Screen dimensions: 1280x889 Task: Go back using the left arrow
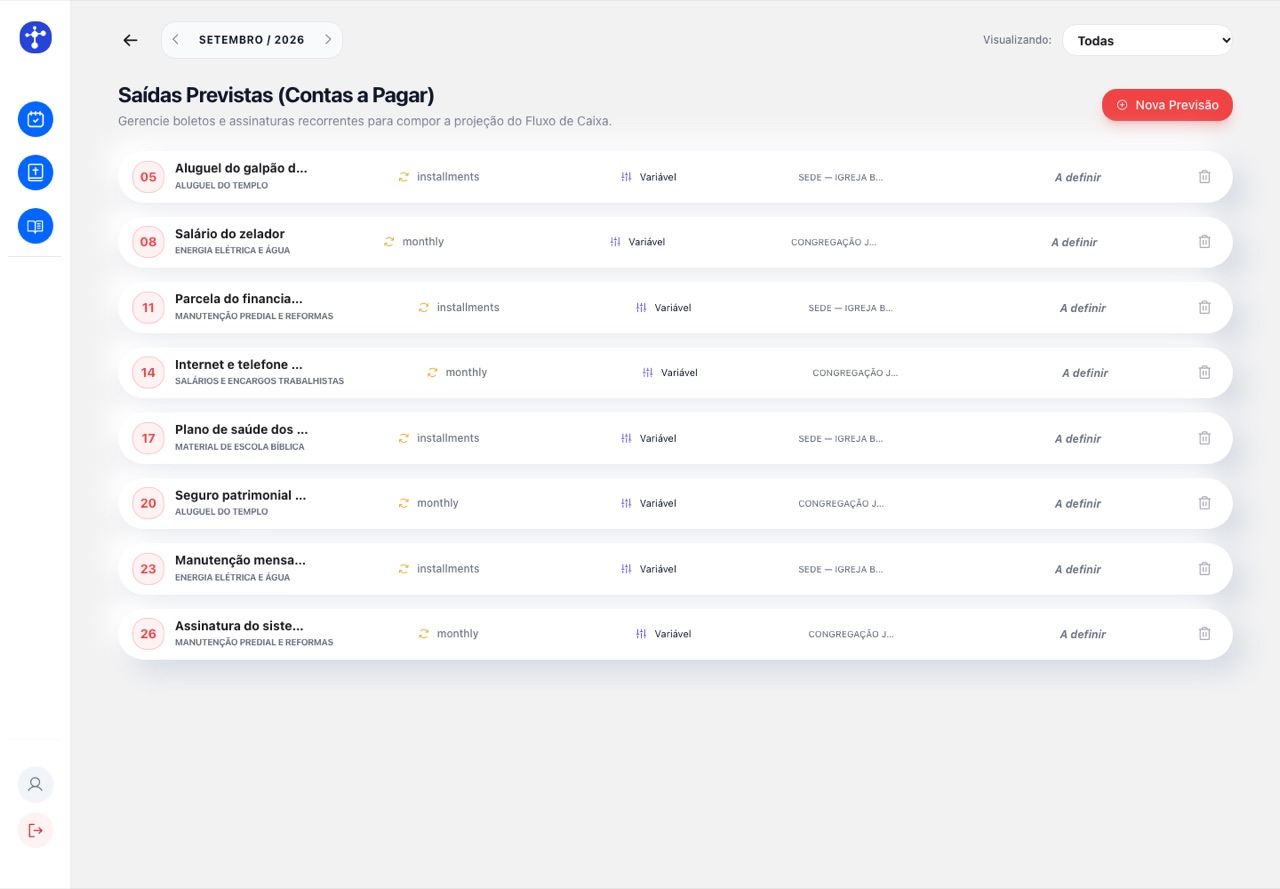coord(130,40)
